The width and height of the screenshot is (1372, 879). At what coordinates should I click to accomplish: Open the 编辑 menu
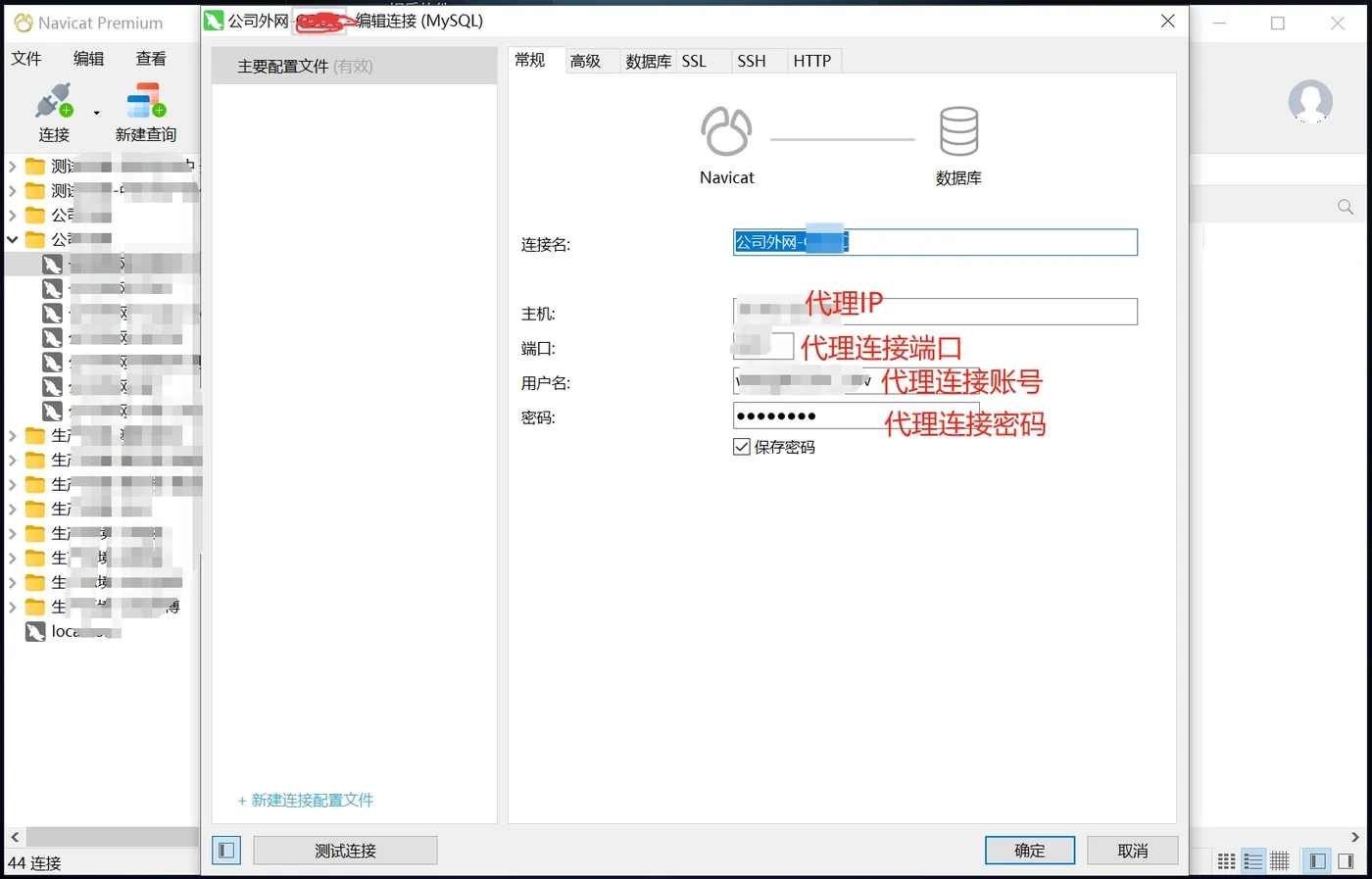(x=88, y=59)
